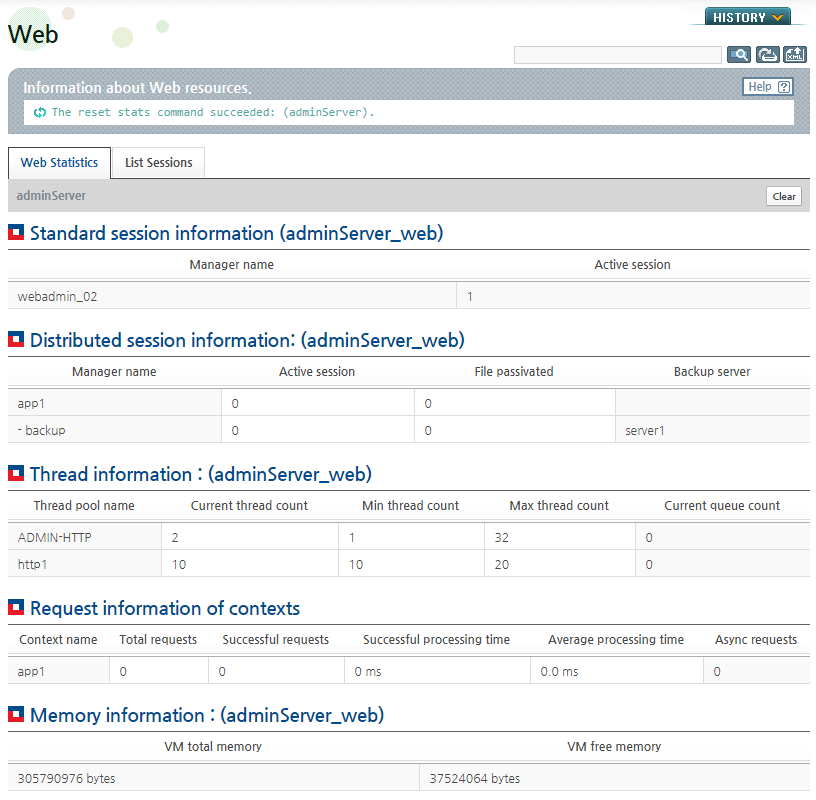Click the Clear button for adminServer
816x800 pixels.
pyautogui.click(x=784, y=196)
